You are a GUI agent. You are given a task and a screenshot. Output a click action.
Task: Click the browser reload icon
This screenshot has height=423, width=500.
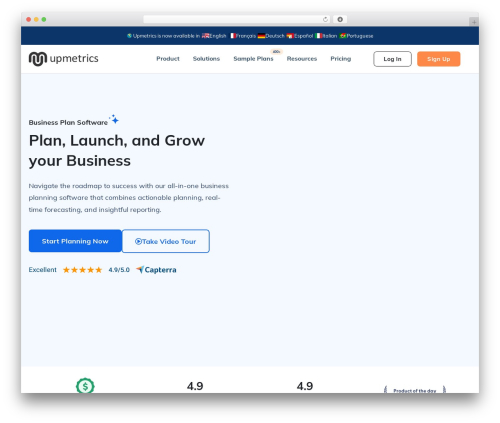pos(325,19)
